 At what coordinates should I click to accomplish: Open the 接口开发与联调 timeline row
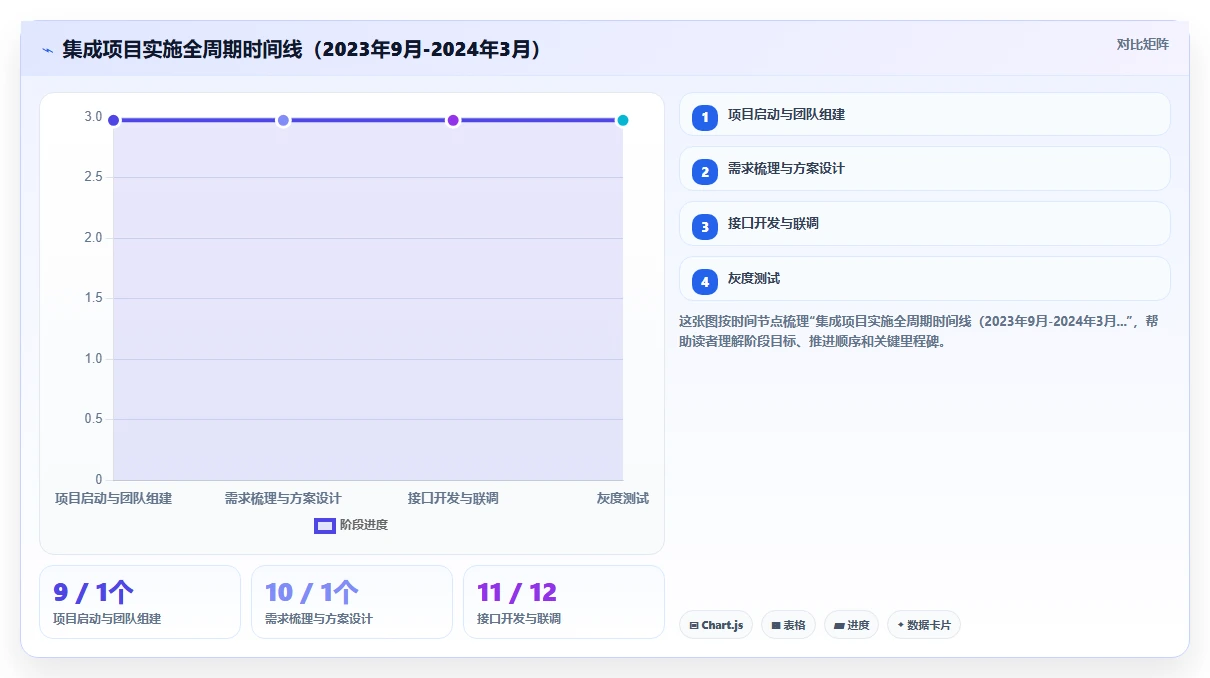point(924,224)
